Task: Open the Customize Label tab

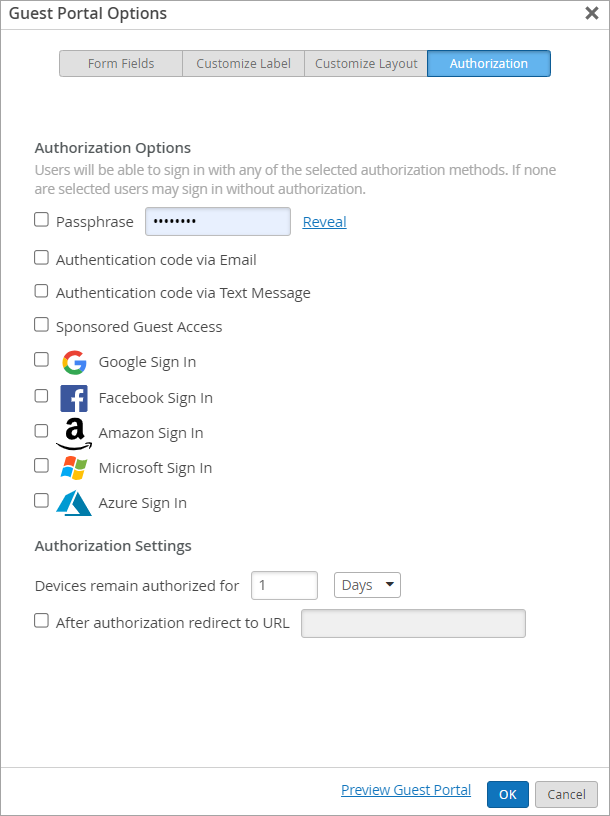Action: pyautogui.click(x=243, y=64)
